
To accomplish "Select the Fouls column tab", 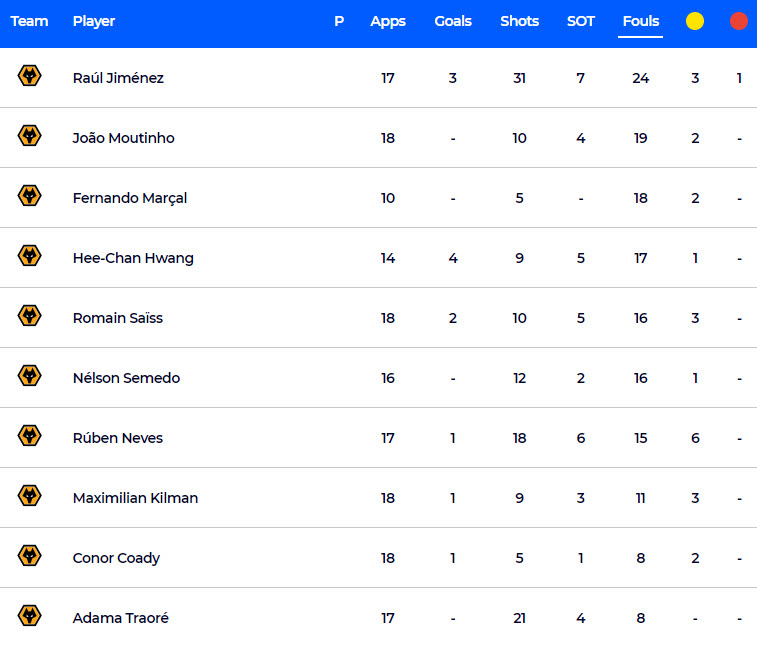I will coord(641,21).
